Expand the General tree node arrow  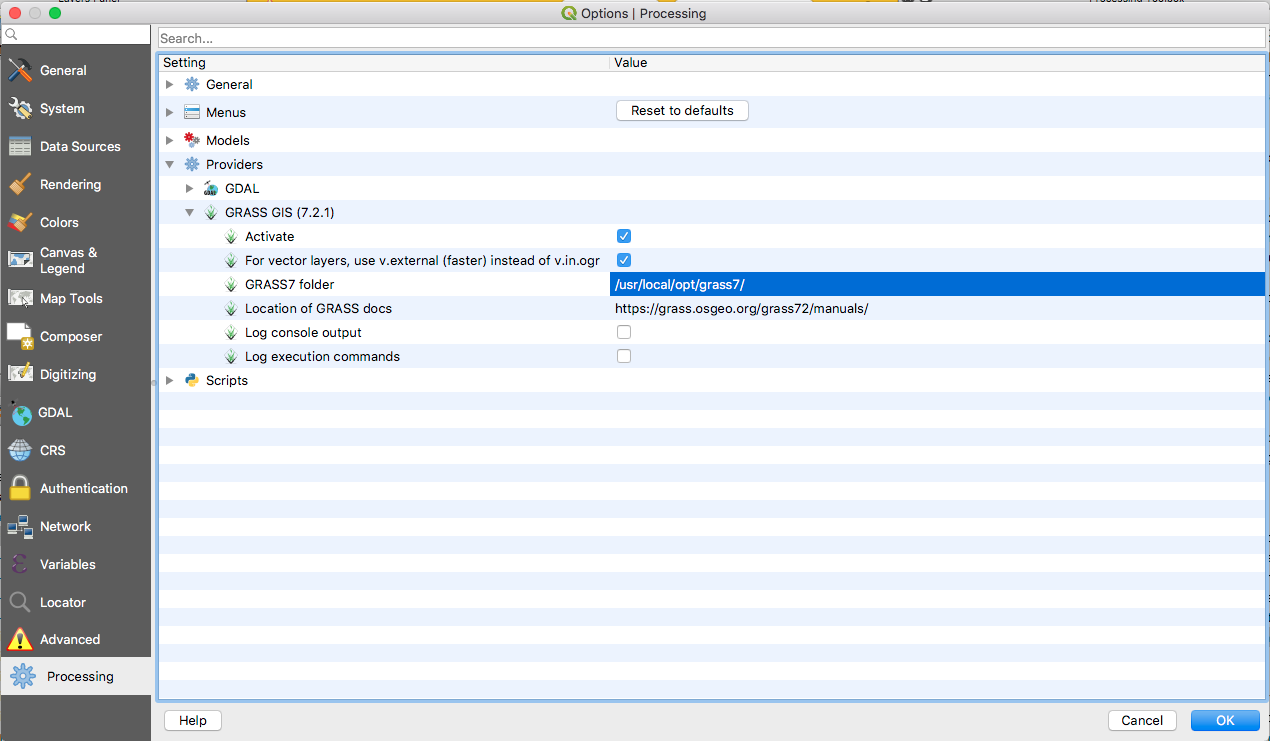click(170, 85)
